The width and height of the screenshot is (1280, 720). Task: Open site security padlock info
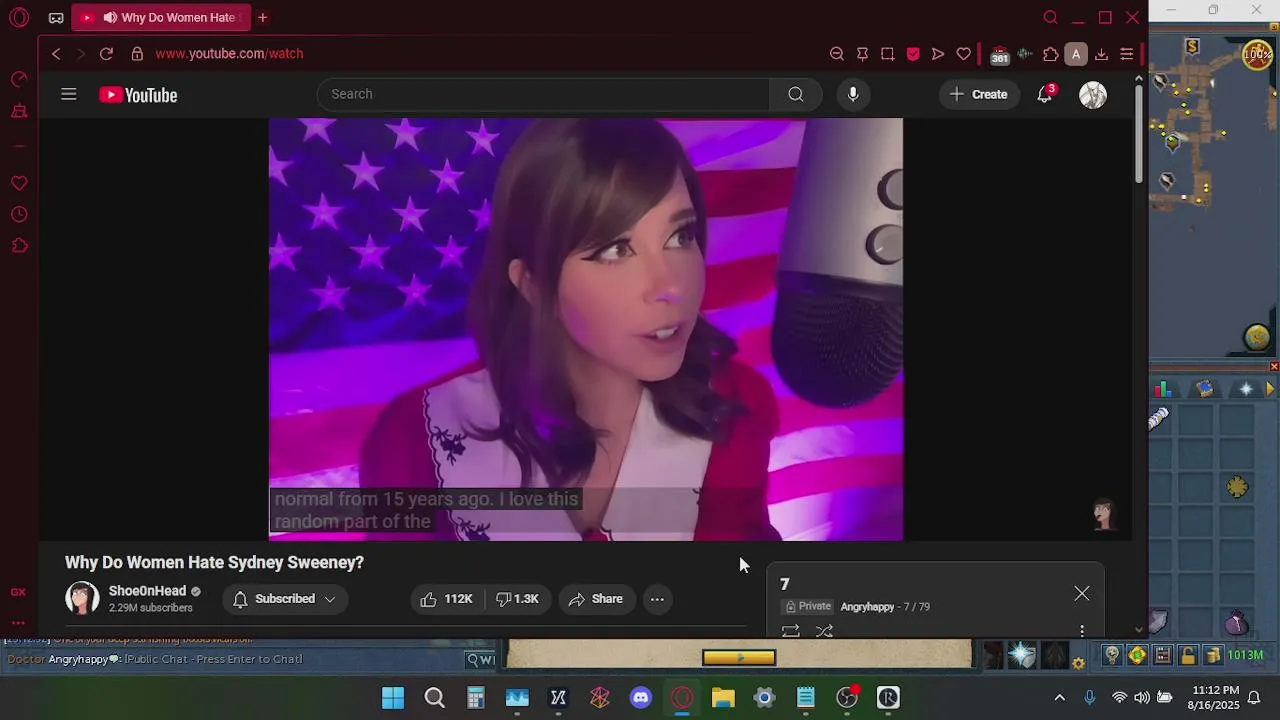click(137, 54)
